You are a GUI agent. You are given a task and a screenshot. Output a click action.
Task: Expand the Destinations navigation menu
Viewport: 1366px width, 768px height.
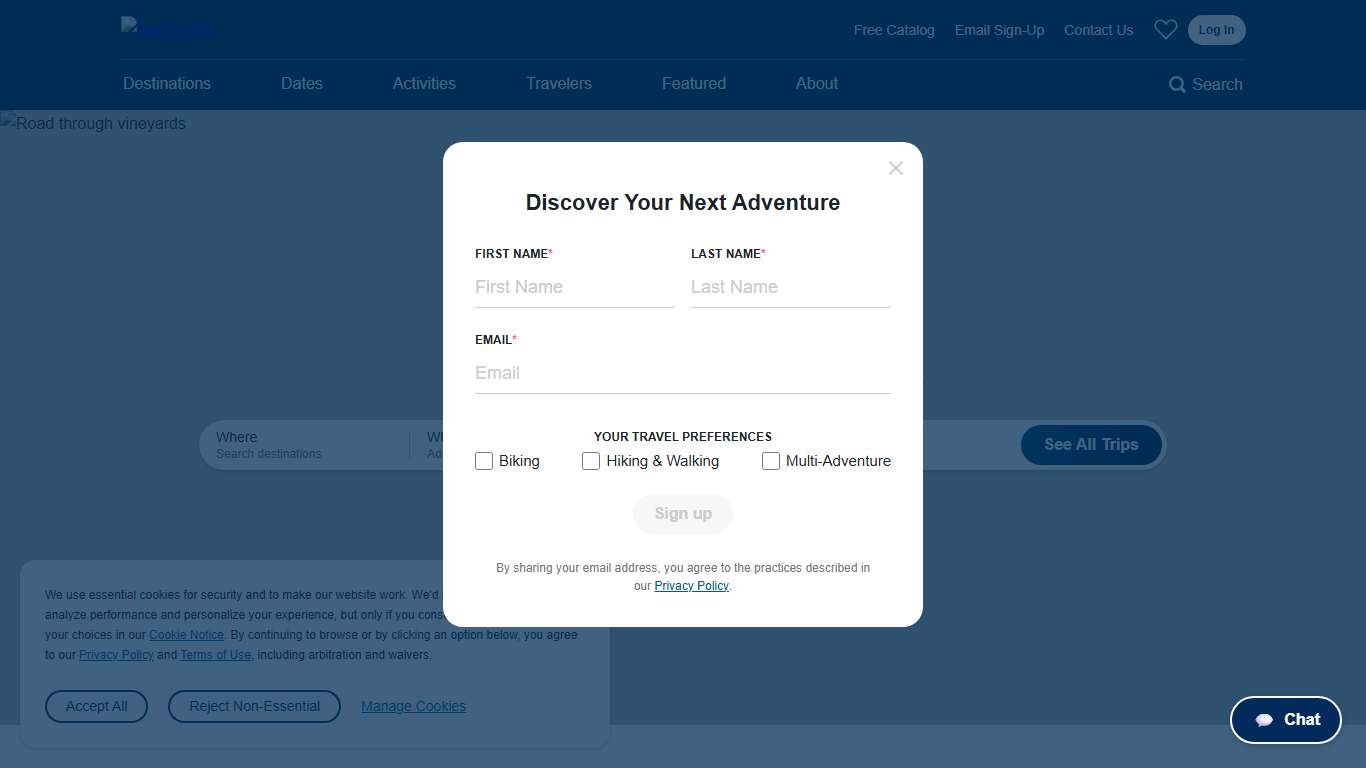[167, 84]
